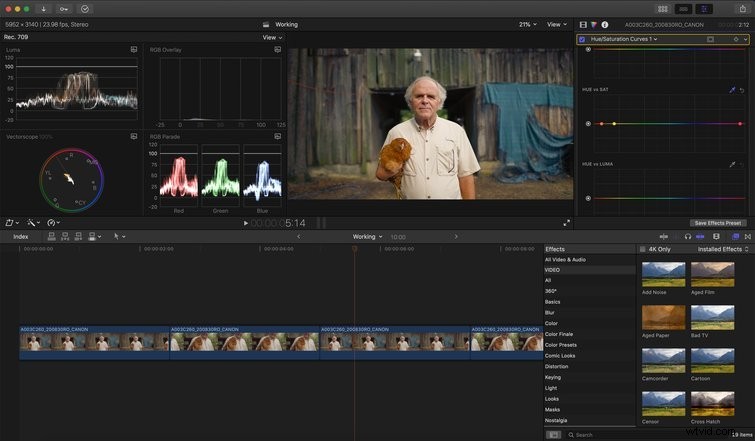Select the Aged Paper effect thumbnail
The height and width of the screenshot is (441, 755).
tap(664, 317)
